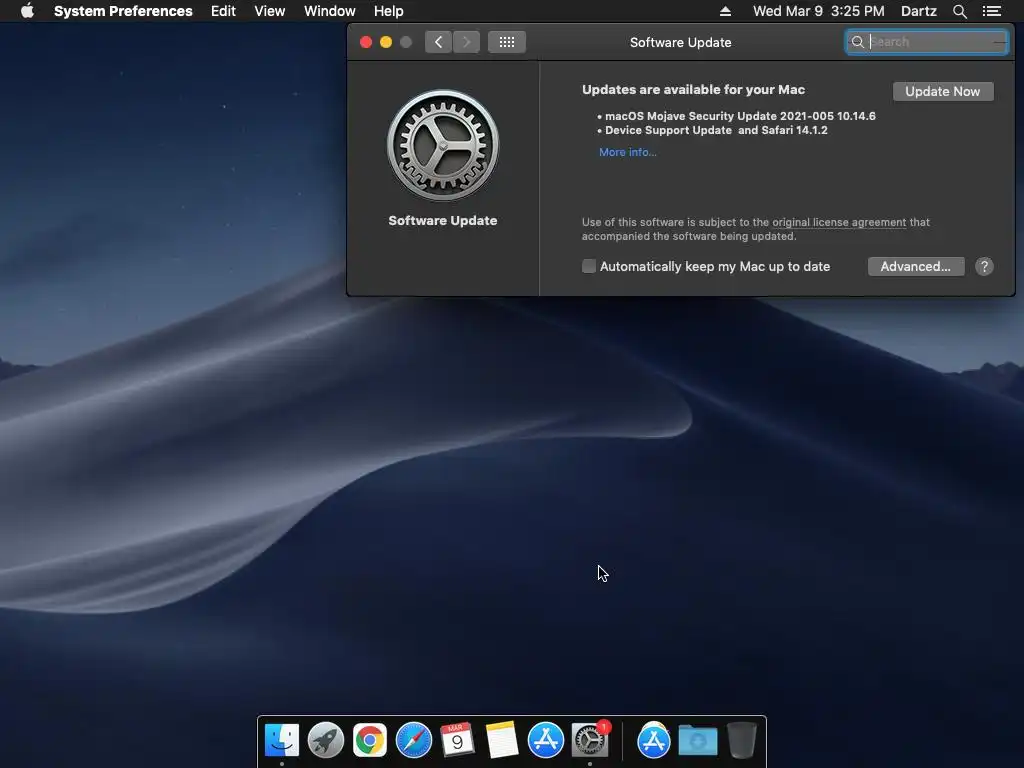The width and height of the screenshot is (1024, 768).
Task: Open Spotlight search magnifier
Action: (959, 11)
